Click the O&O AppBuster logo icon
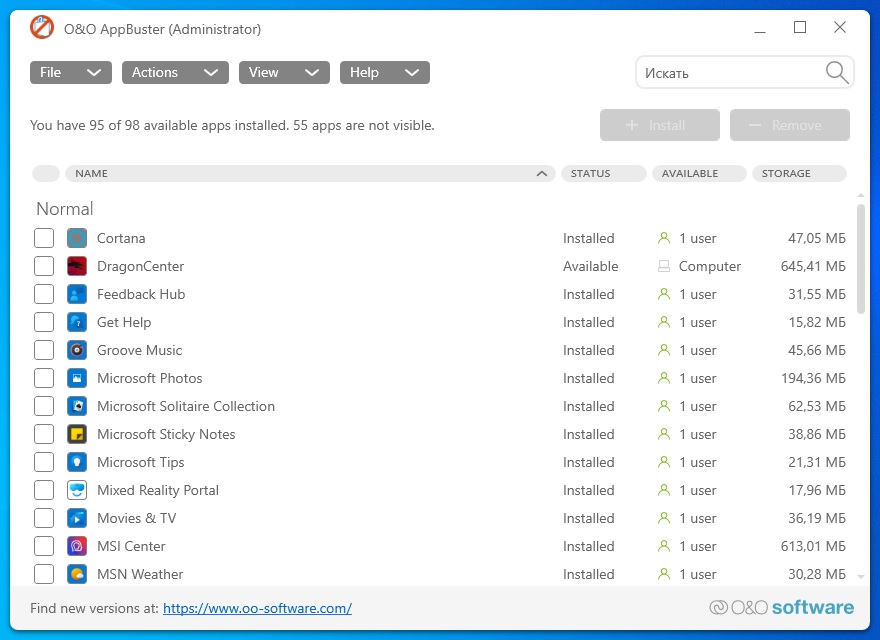880x640 pixels. pyautogui.click(x=42, y=28)
